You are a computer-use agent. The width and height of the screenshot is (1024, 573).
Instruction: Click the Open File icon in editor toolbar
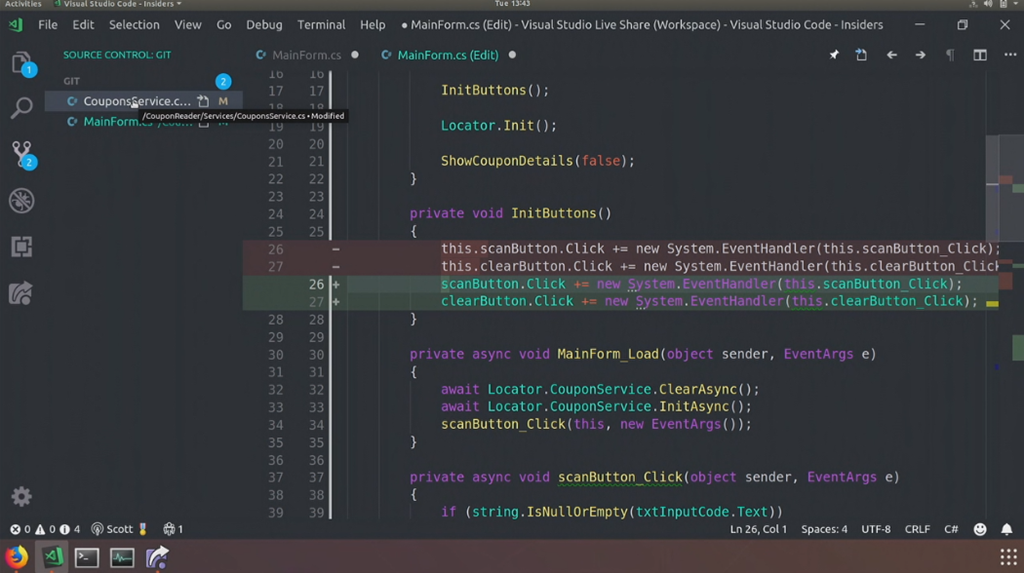861,55
